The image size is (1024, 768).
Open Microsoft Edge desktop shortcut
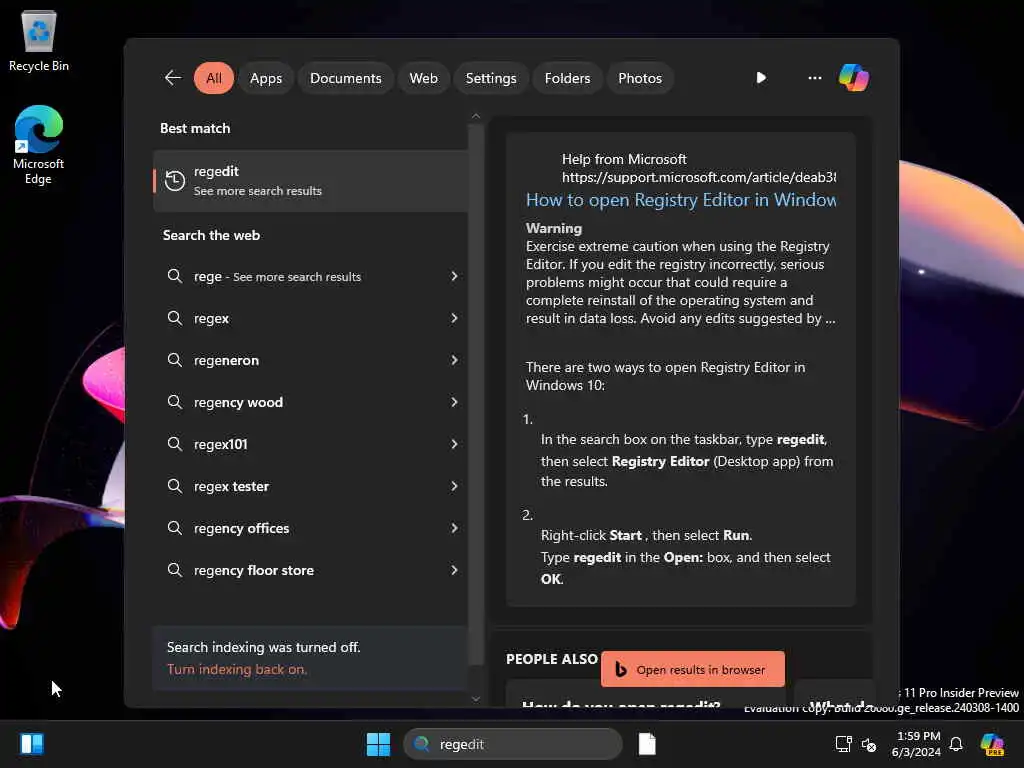tap(39, 145)
